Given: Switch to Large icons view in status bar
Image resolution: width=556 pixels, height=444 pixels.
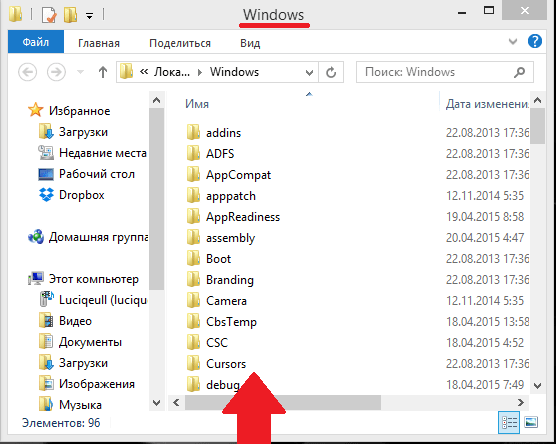Looking at the screenshot, I should click(531, 422).
